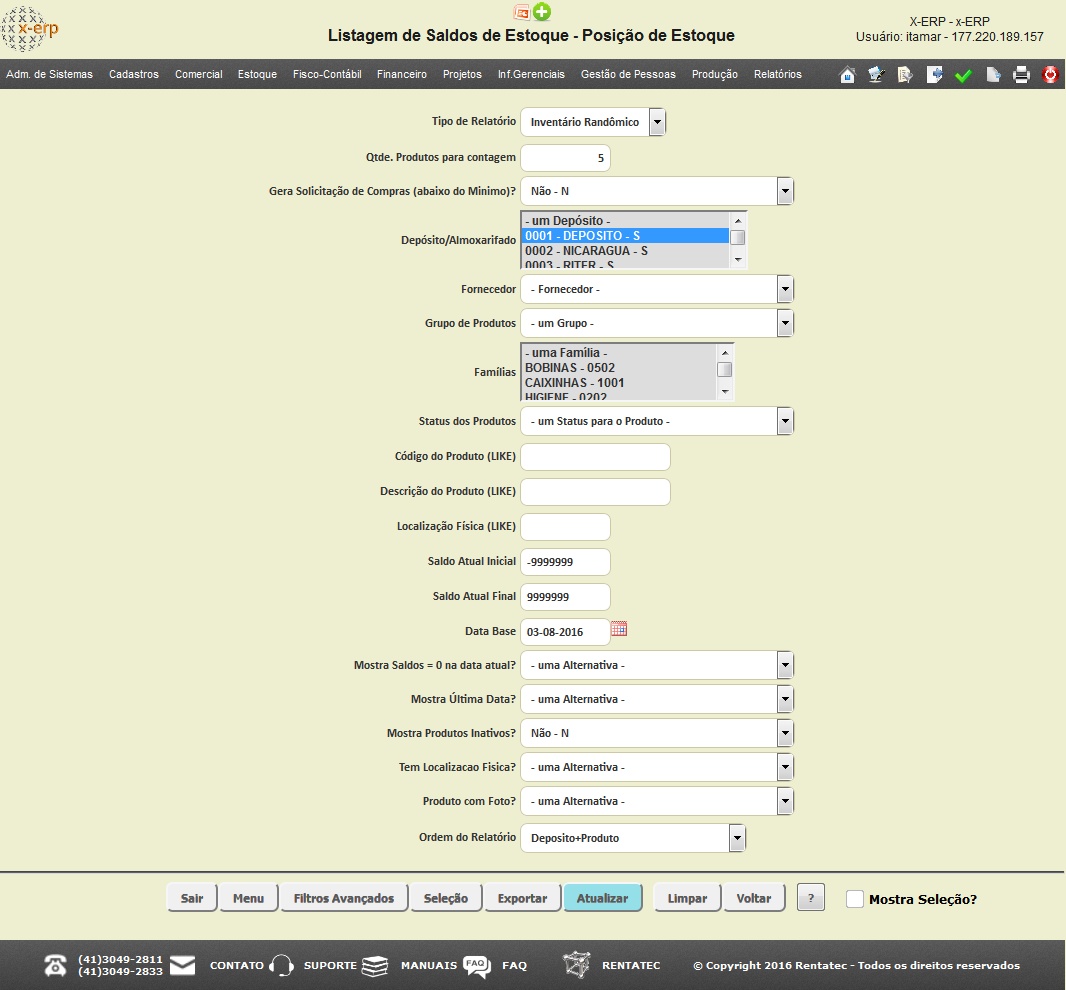
Task: Toggle the Mostra Seleção checkbox
Action: pyautogui.click(x=855, y=899)
